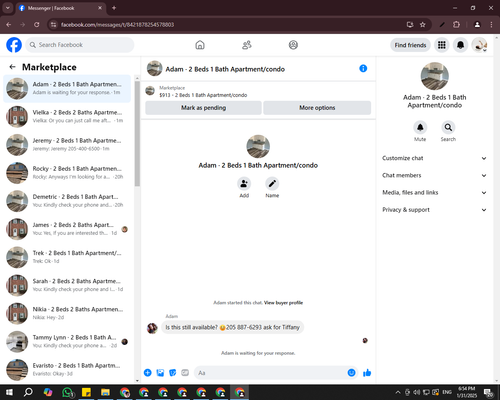Open the Menu grid icon

coord(442,45)
